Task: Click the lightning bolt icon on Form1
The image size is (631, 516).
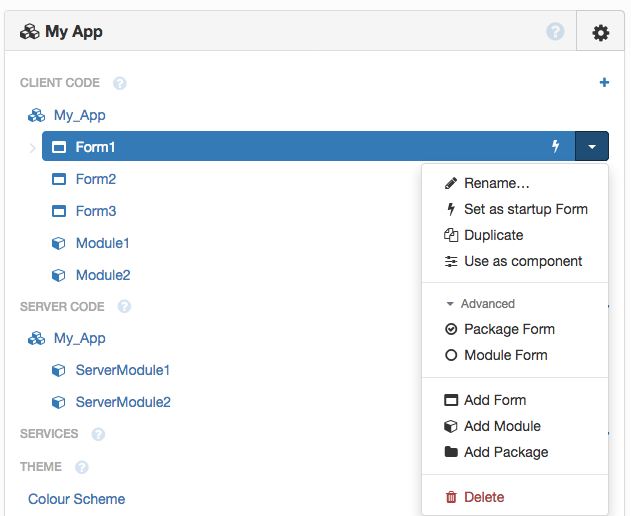Action: (557, 147)
